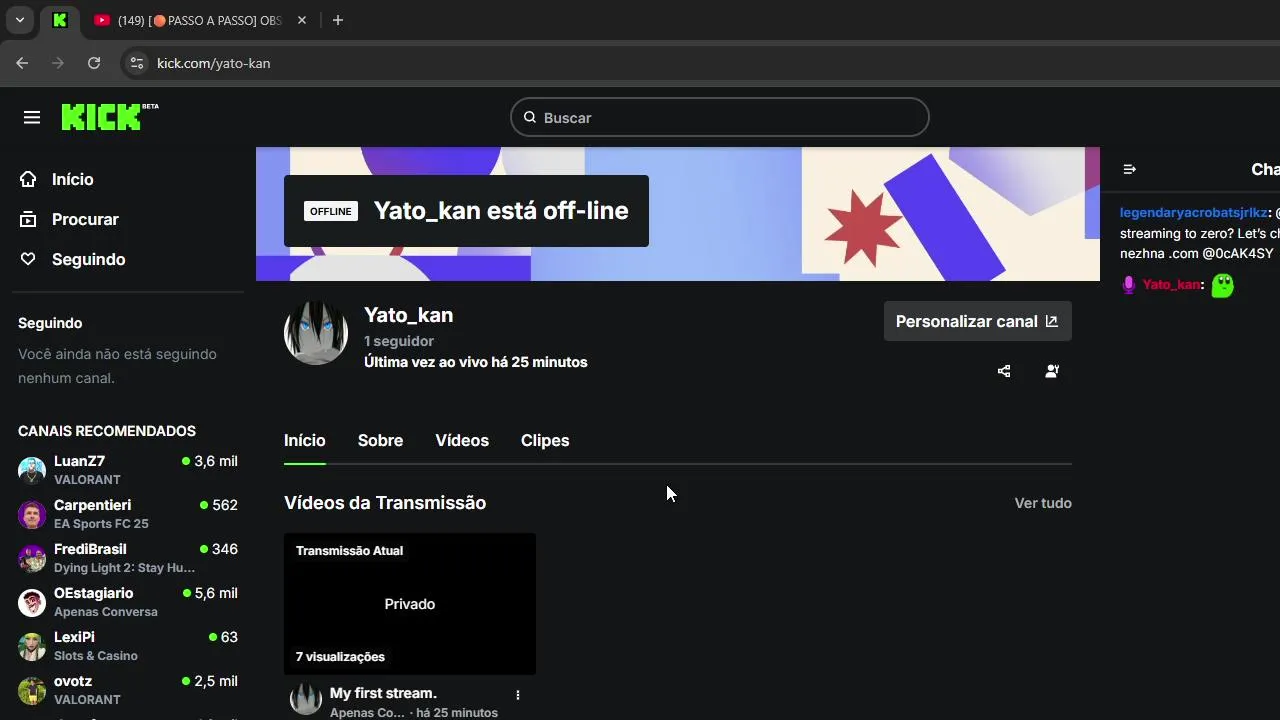Click LuanZ7 channel avatar

[32, 470]
